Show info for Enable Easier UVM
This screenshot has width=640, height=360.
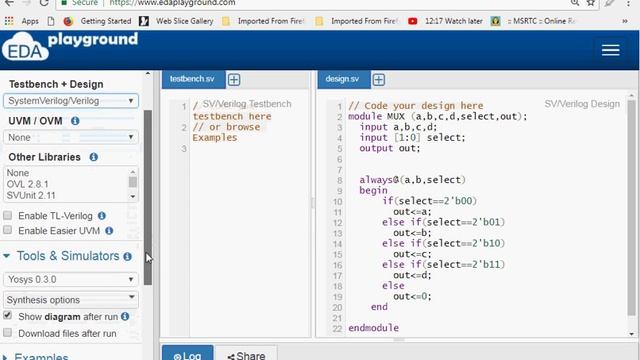(109, 231)
